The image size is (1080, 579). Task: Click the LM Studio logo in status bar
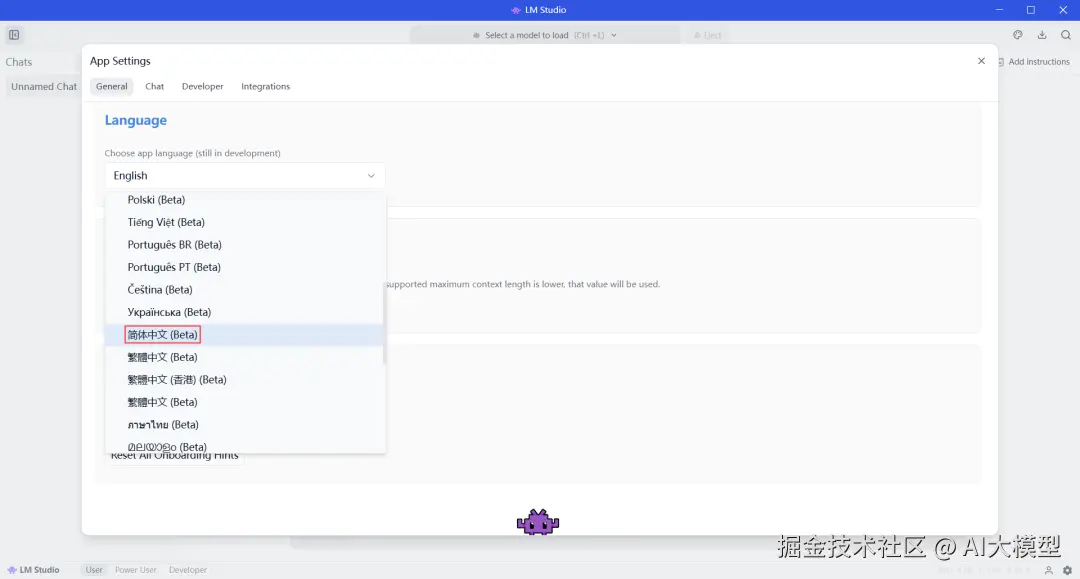click(33, 570)
